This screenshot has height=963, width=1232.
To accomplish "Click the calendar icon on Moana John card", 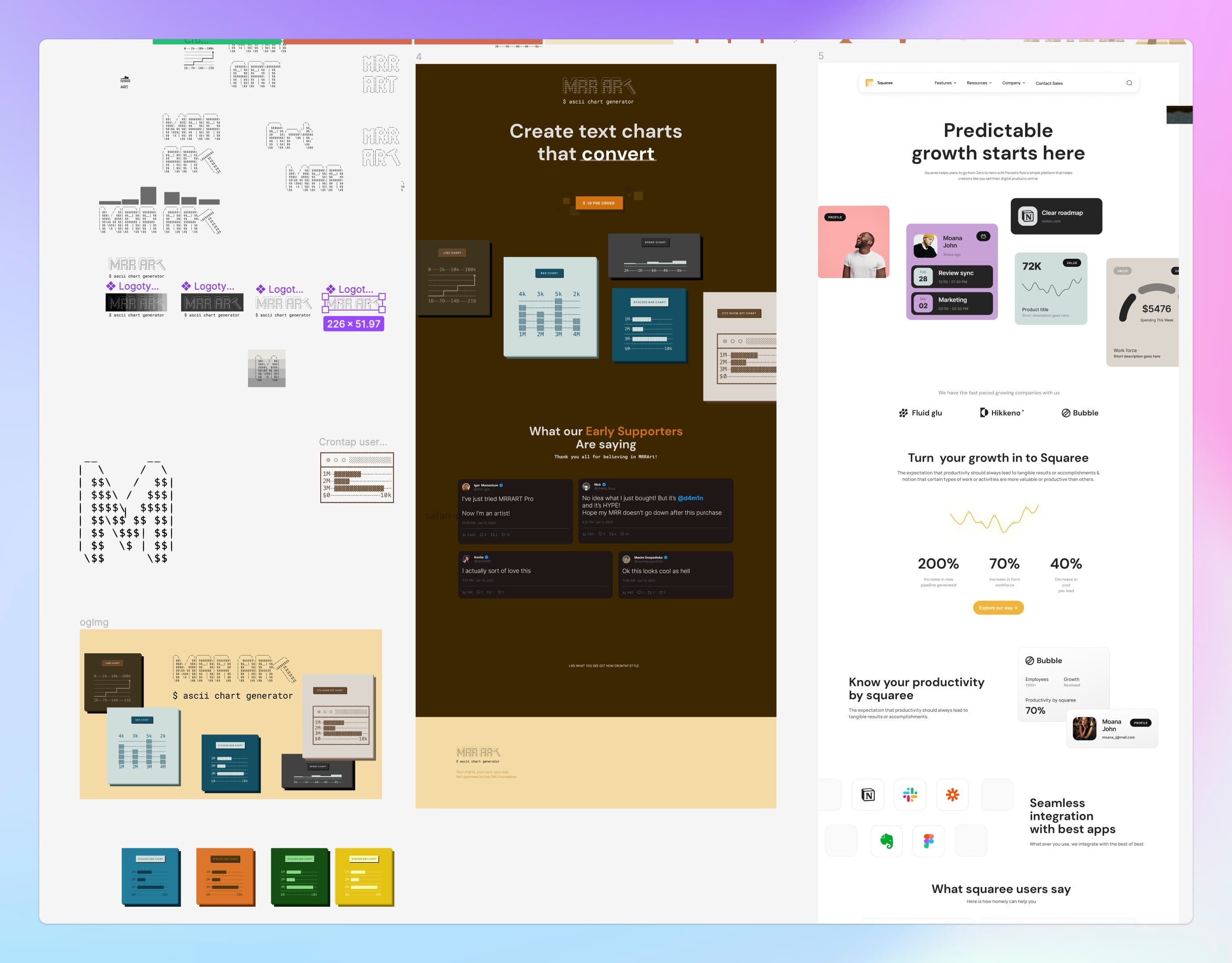I will point(983,237).
